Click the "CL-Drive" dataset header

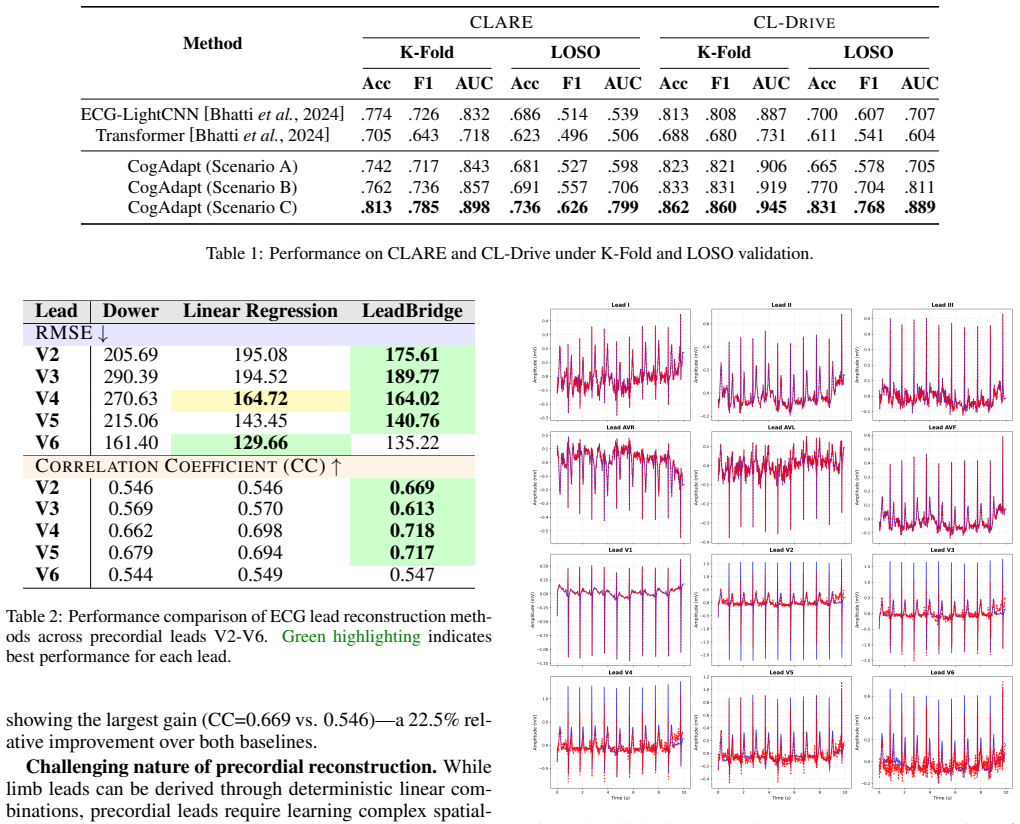click(x=794, y=22)
